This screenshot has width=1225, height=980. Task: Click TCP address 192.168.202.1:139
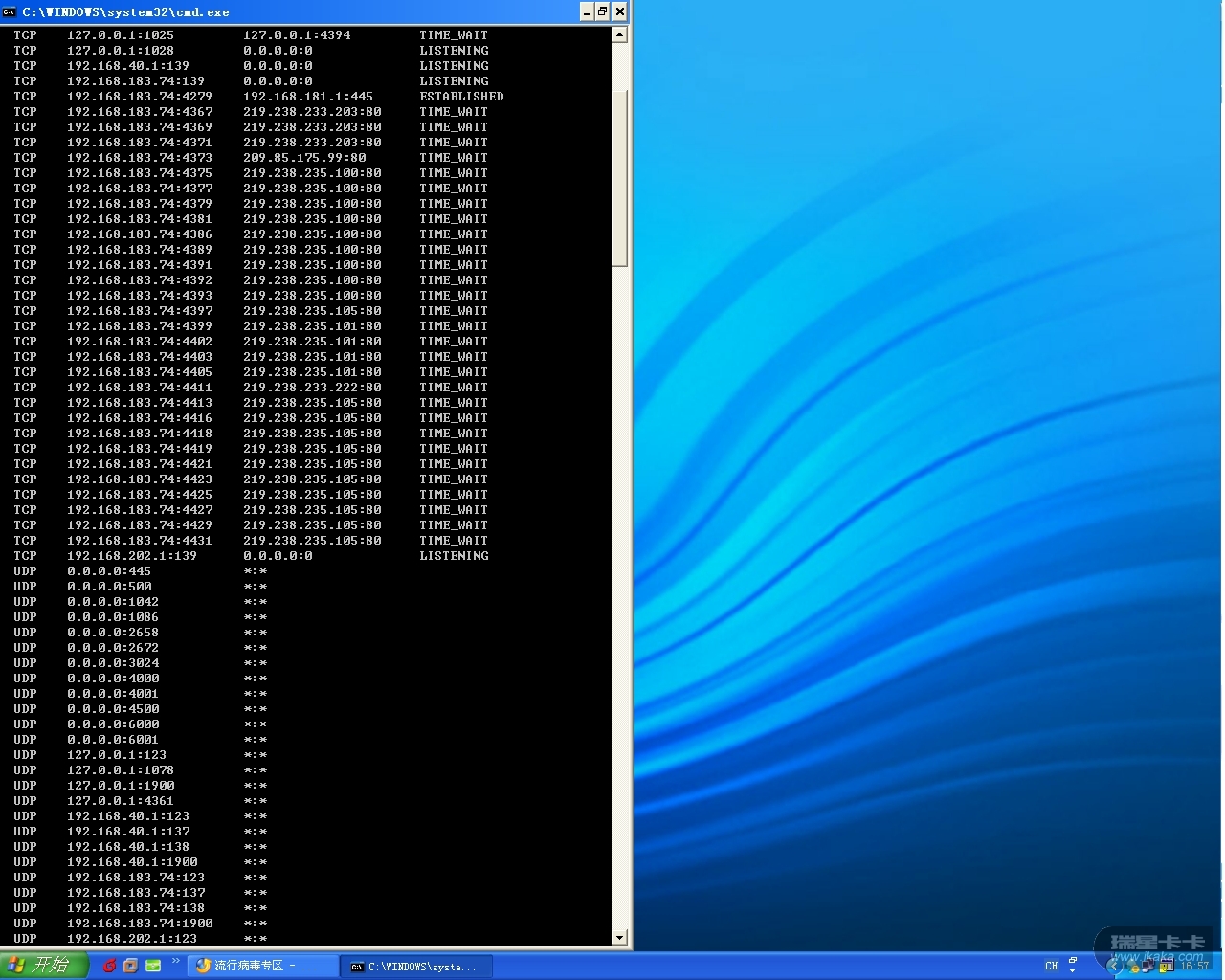(x=132, y=556)
